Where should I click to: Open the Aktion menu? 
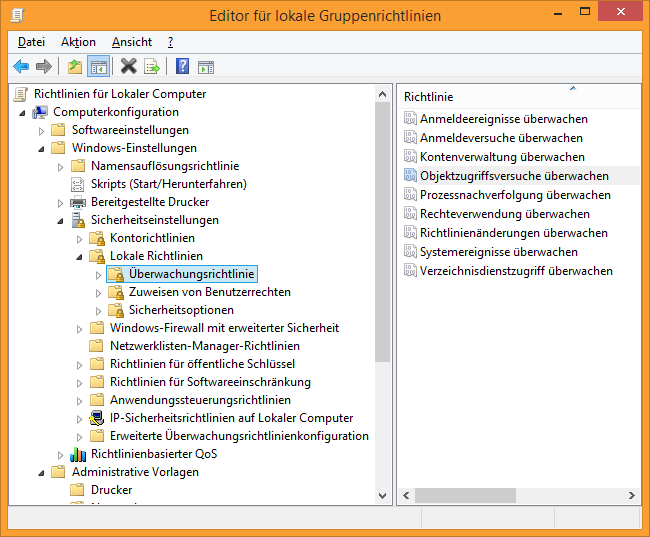pyautogui.click(x=78, y=42)
